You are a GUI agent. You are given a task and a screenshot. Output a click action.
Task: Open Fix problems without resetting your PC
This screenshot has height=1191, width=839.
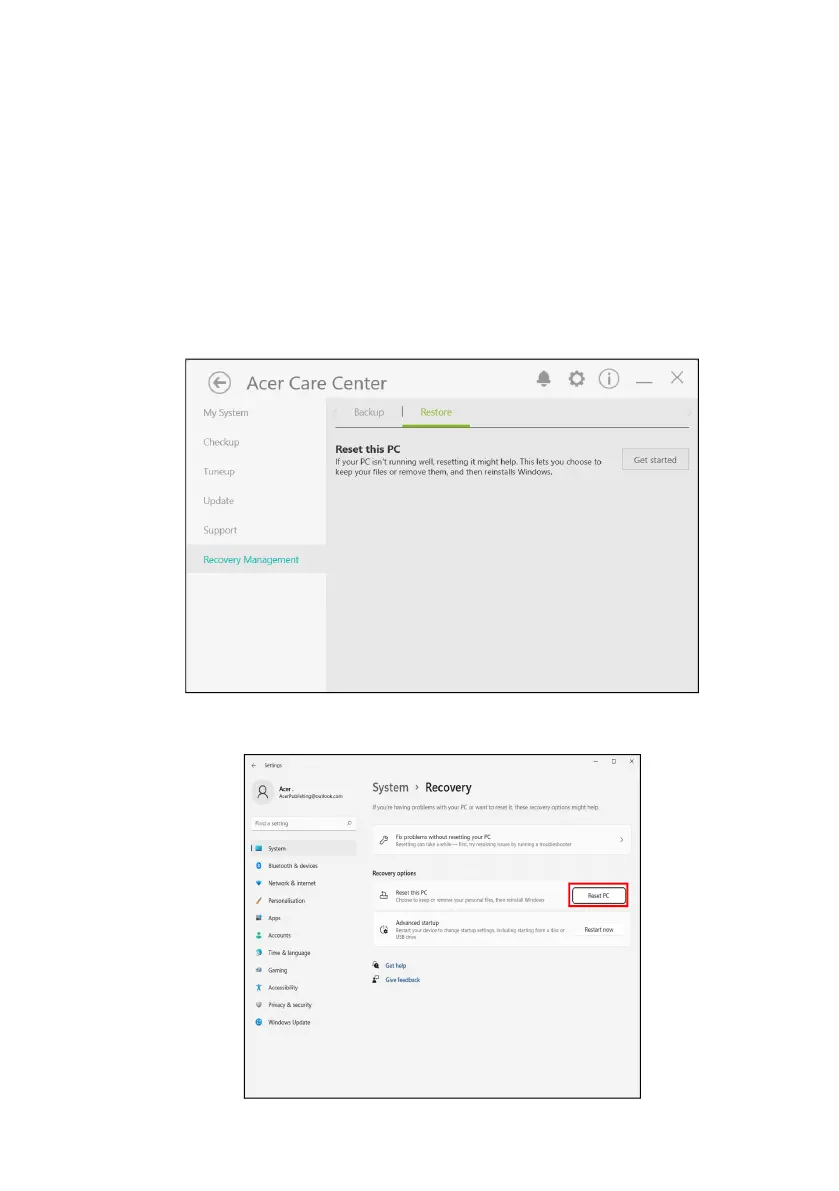click(x=502, y=840)
